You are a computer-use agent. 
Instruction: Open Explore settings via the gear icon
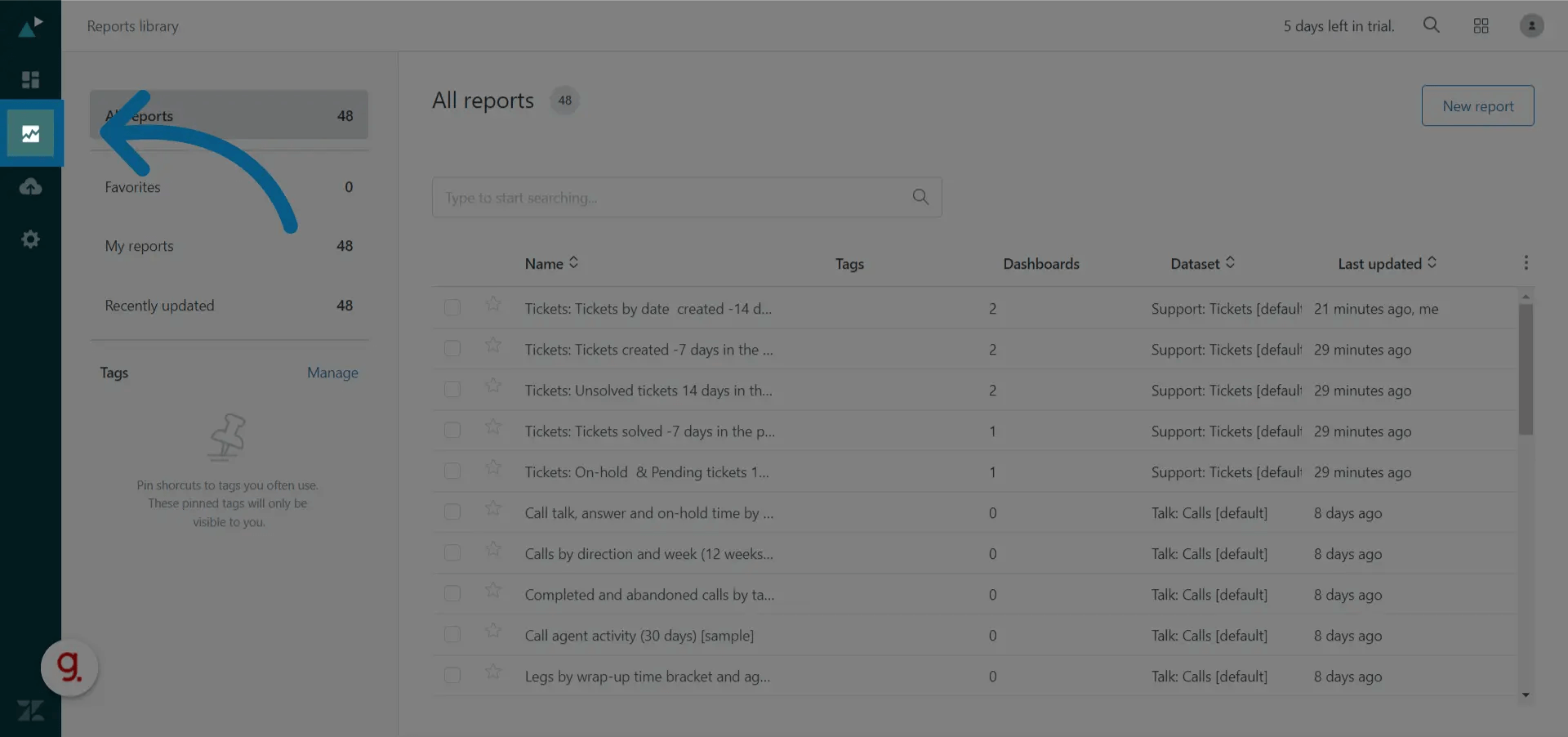click(30, 239)
